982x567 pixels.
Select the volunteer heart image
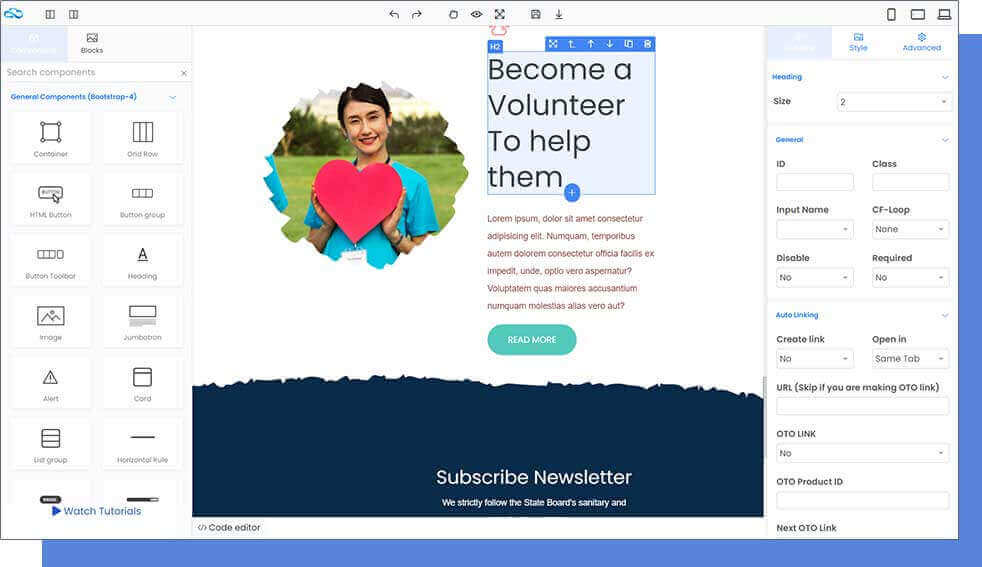[x=366, y=177]
